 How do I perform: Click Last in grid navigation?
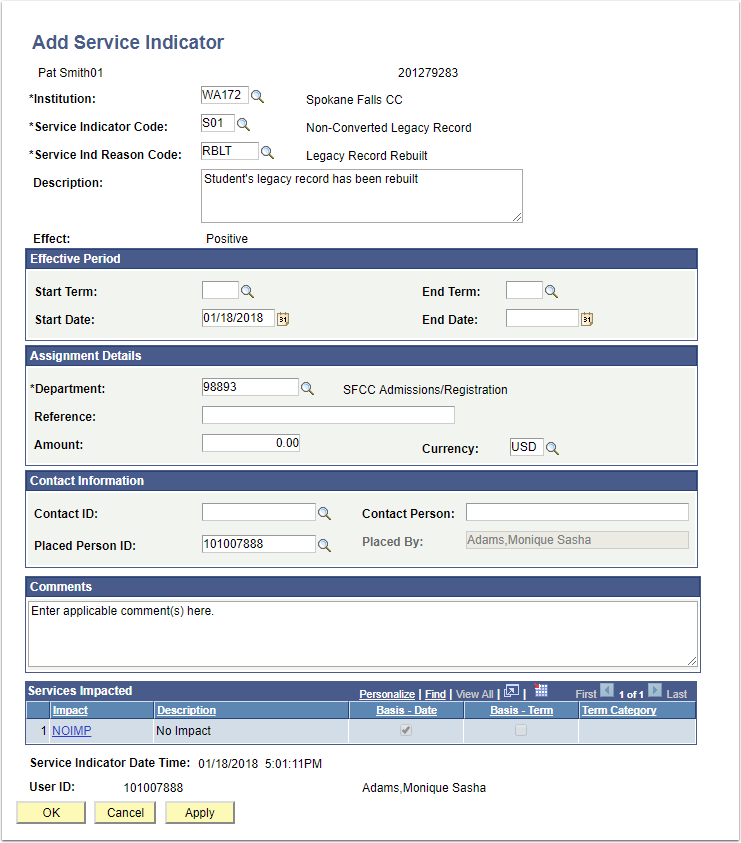(x=676, y=694)
